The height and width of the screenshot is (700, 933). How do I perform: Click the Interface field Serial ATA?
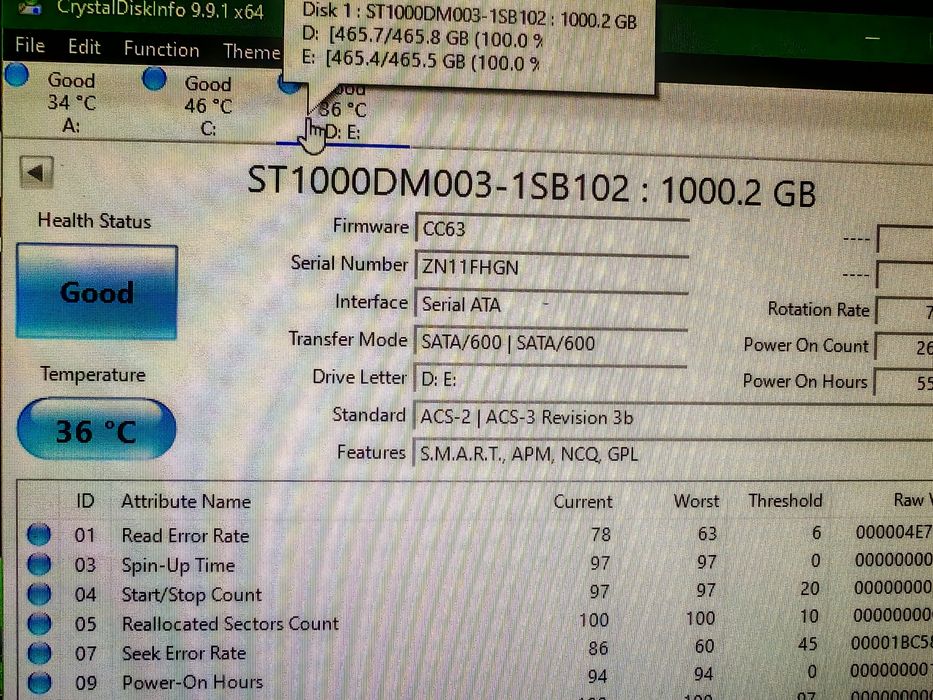(551, 304)
